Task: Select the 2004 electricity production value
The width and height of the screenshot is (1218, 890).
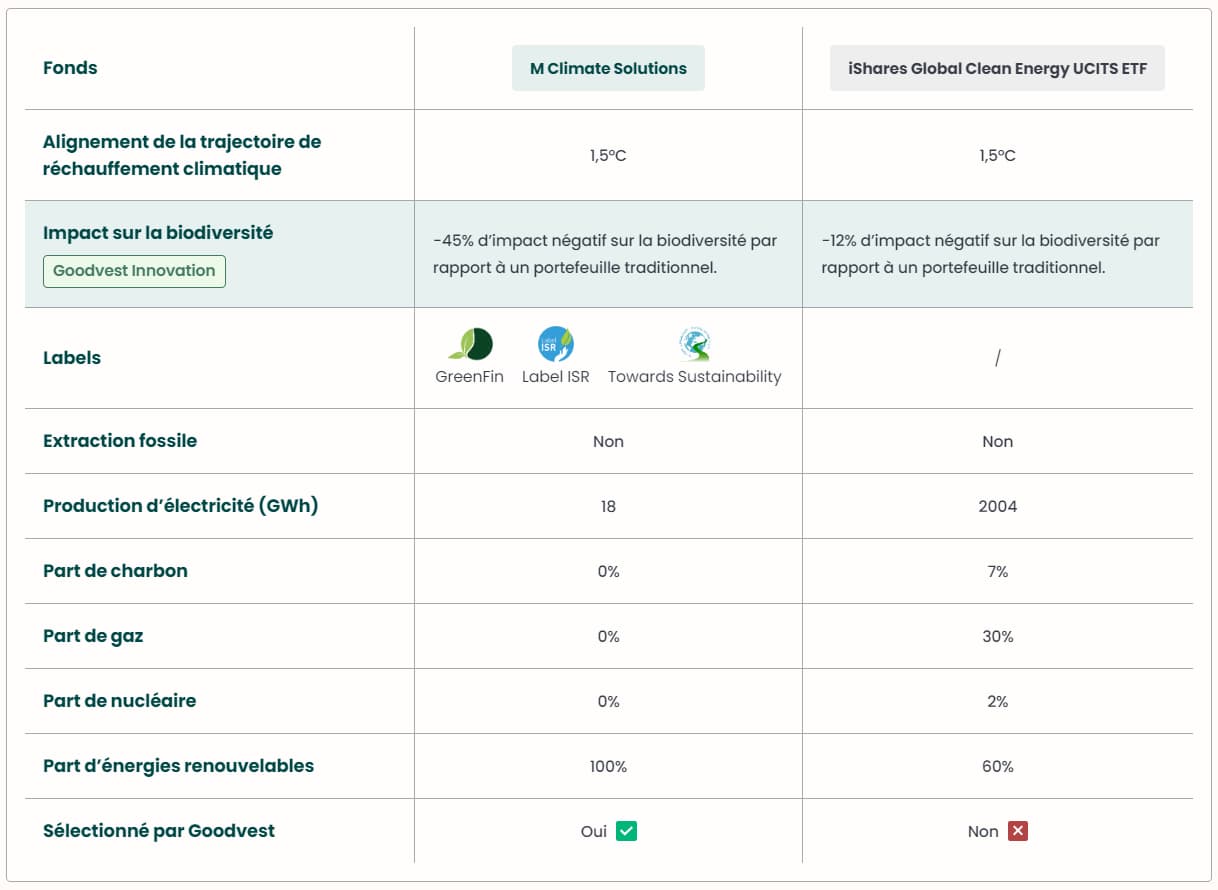Action: coord(997,506)
